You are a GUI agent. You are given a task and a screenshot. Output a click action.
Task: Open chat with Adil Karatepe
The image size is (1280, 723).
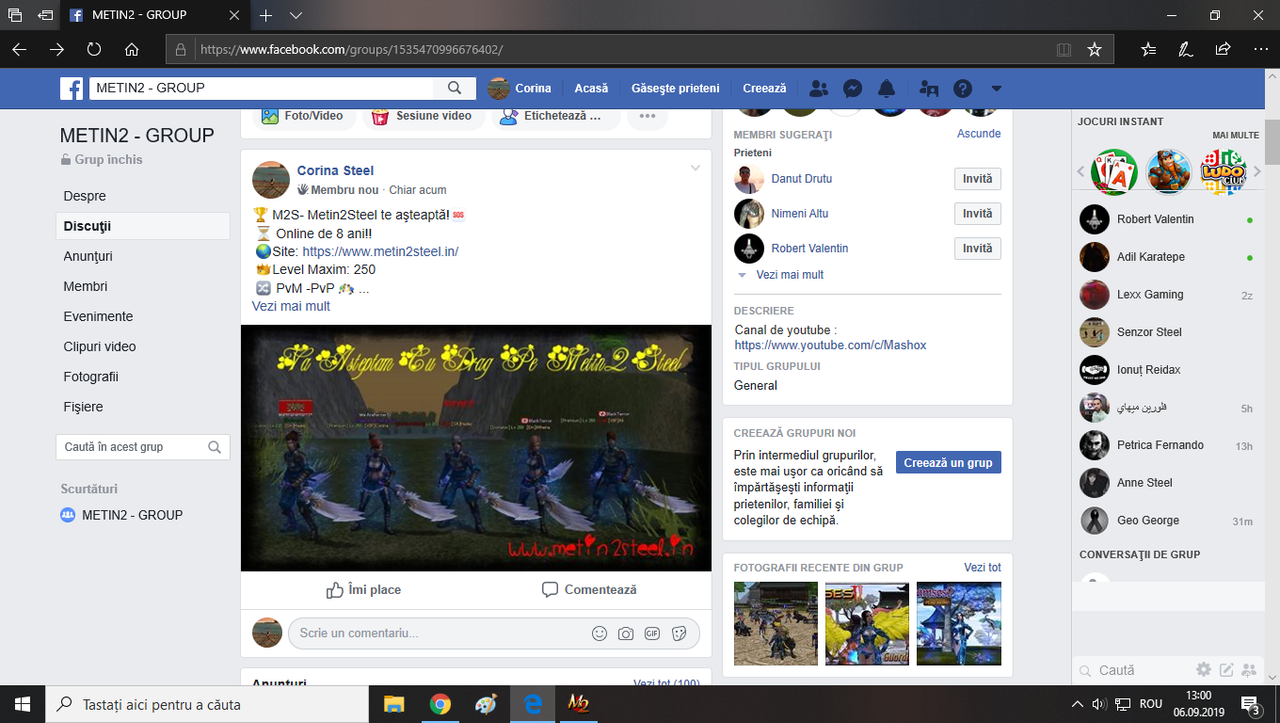click(1167, 257)
